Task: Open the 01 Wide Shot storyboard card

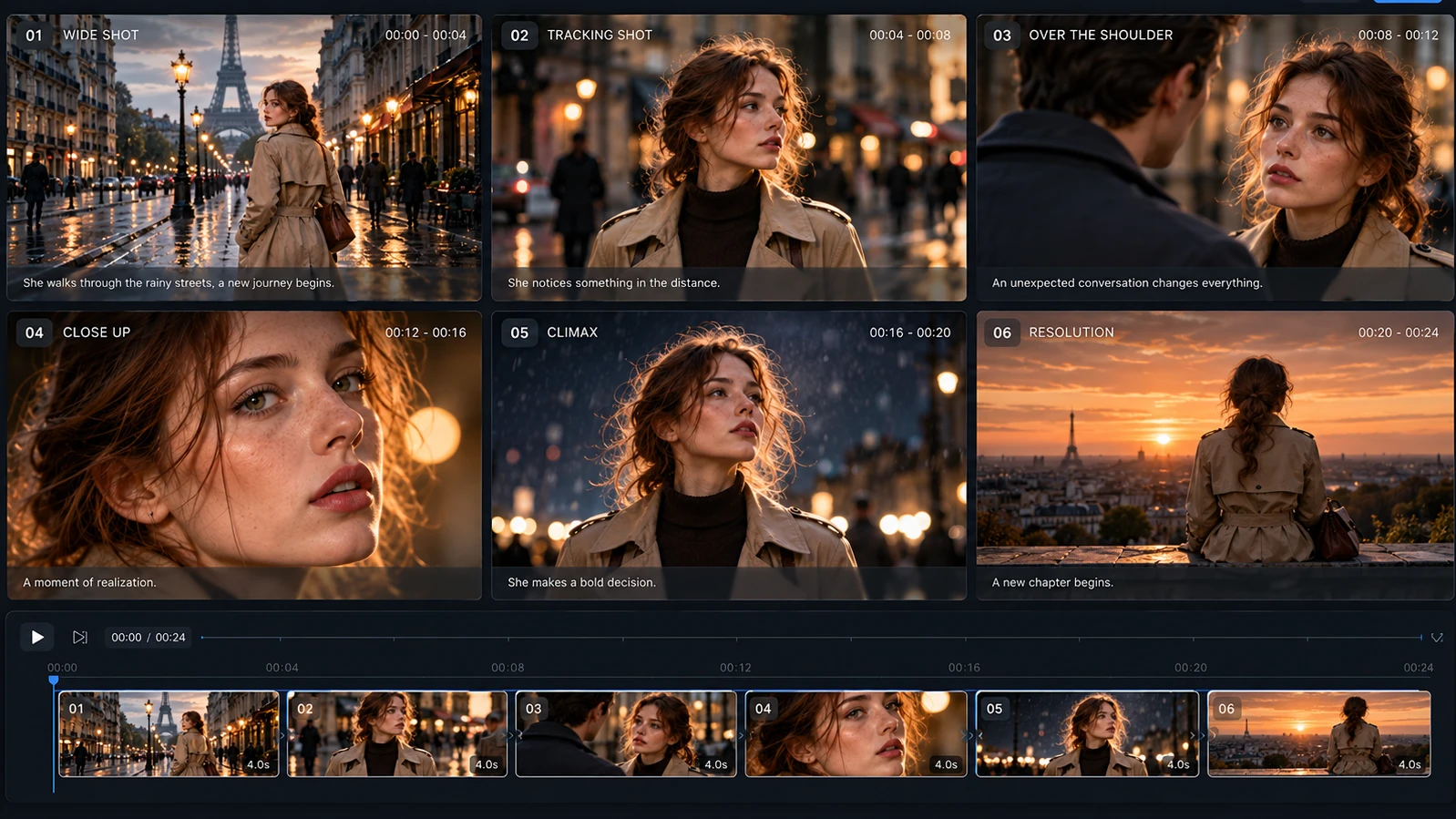Action: click(244, 158)
